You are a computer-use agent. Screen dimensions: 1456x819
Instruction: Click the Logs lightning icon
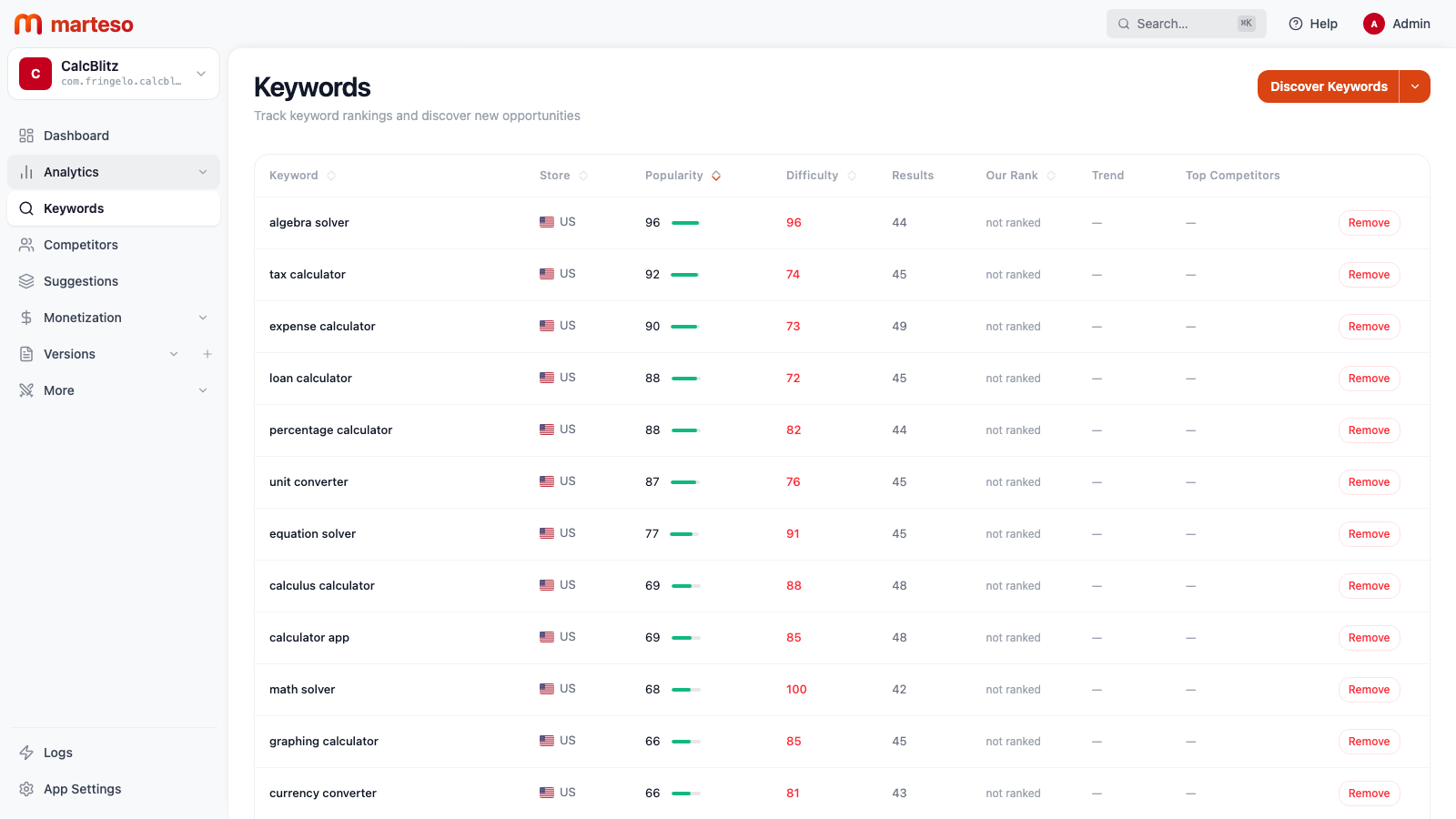pos(26,753)
